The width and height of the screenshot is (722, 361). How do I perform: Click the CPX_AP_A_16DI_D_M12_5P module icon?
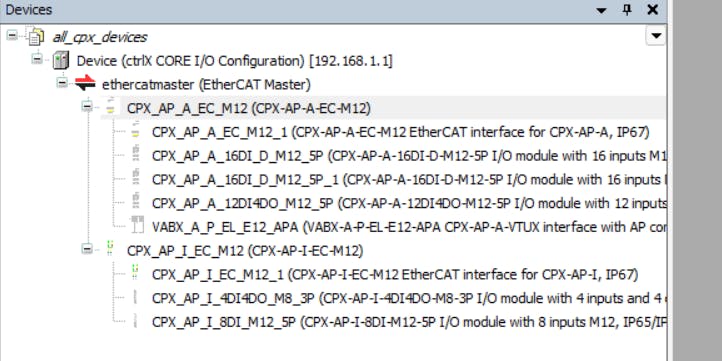click(135, 154)
